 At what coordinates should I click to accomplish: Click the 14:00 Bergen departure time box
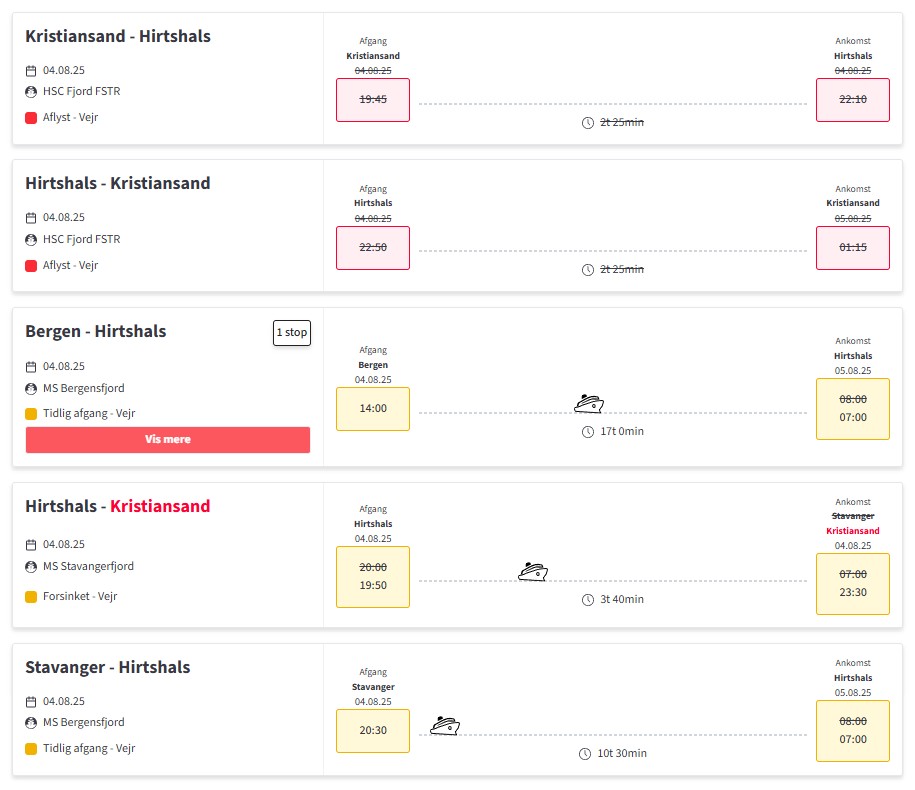373,409
